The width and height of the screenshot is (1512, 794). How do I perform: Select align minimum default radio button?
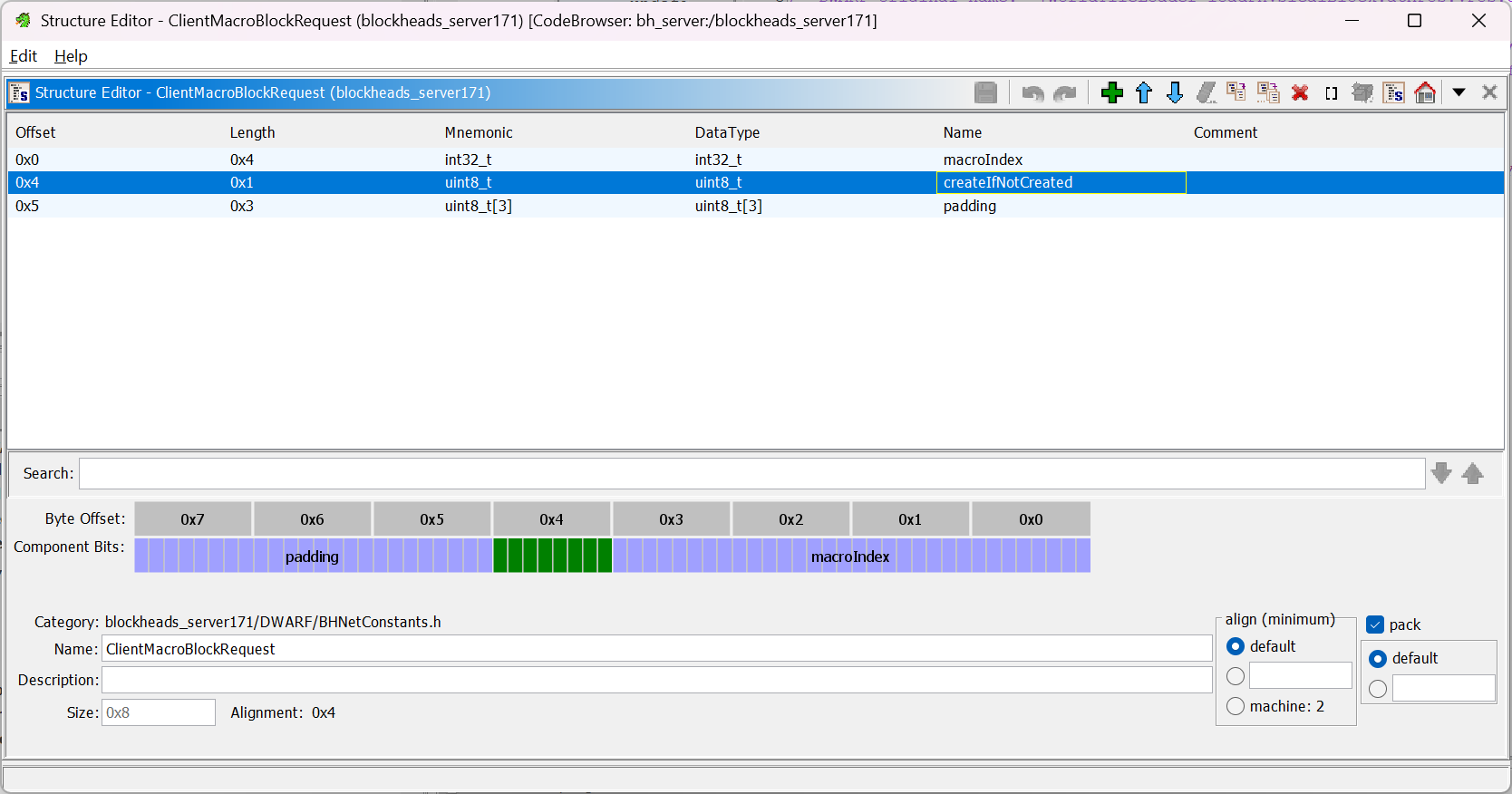coord(1236,646)
